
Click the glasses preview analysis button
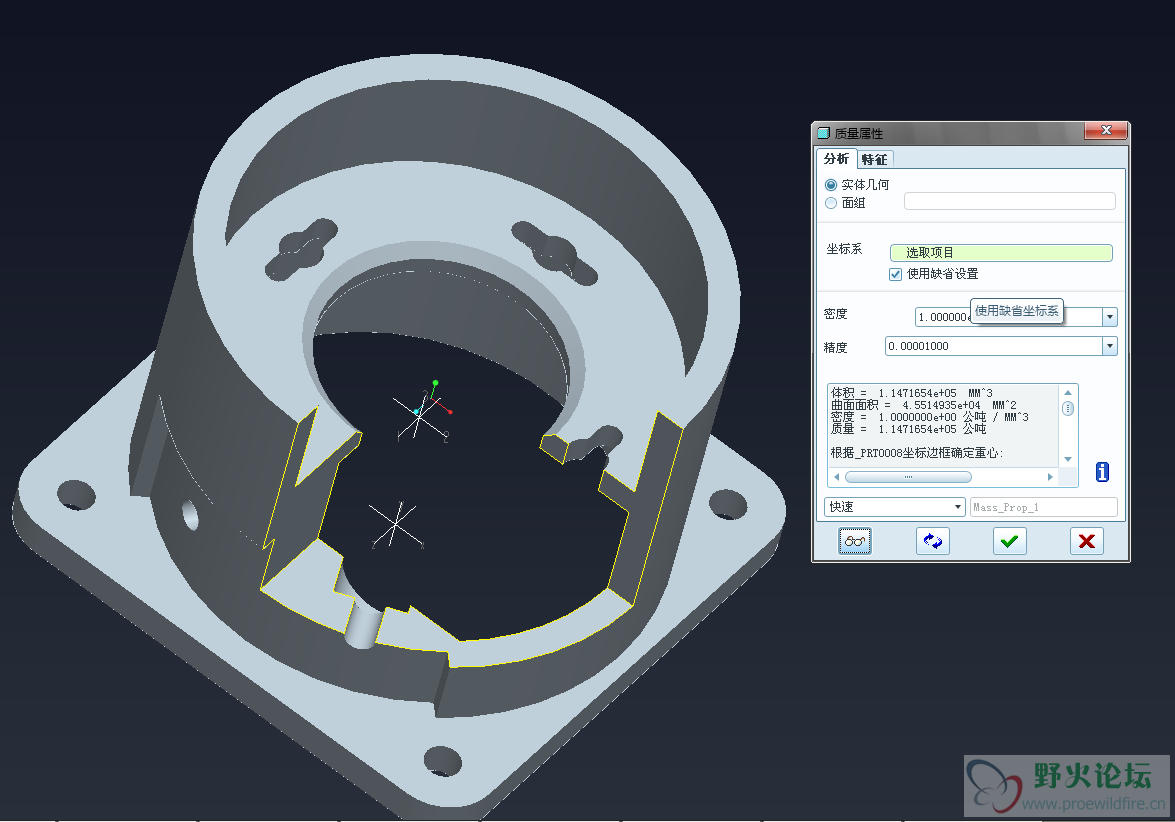click(x=854, y=541)
